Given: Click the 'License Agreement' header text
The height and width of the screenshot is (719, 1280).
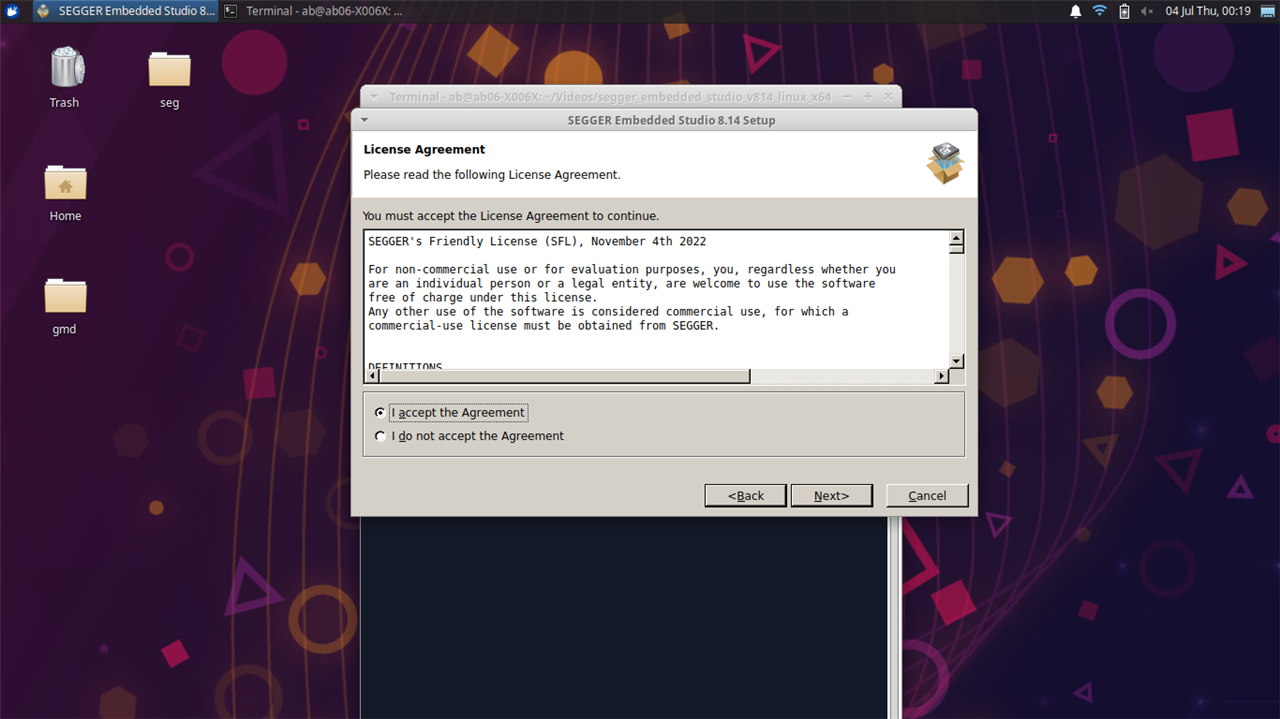Looking at the screenshot, I should (x=424, y=149).
